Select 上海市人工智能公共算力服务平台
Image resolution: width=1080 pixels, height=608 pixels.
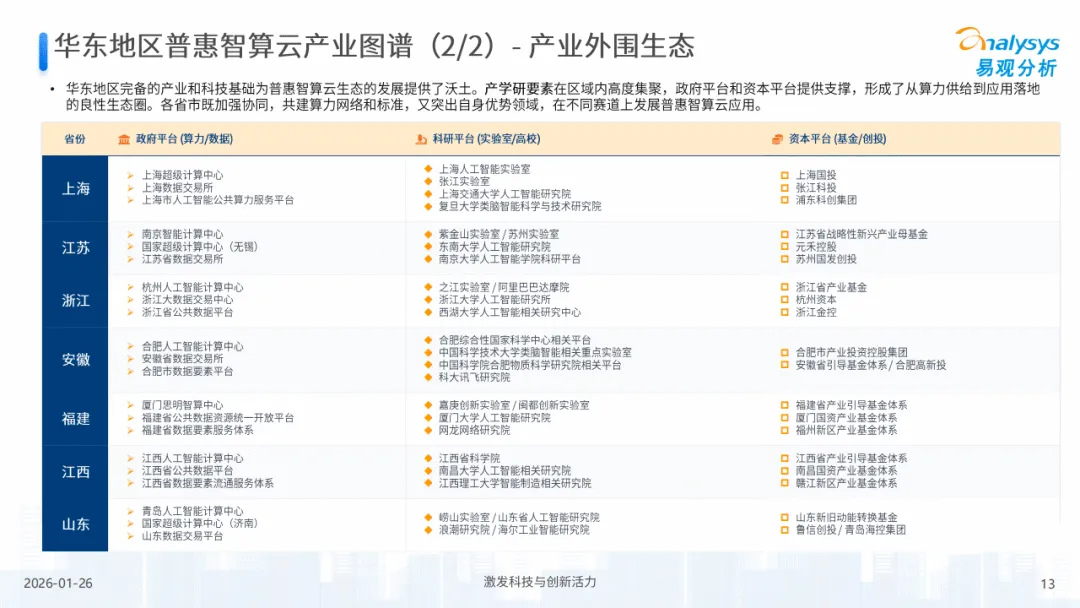[218, 200]
